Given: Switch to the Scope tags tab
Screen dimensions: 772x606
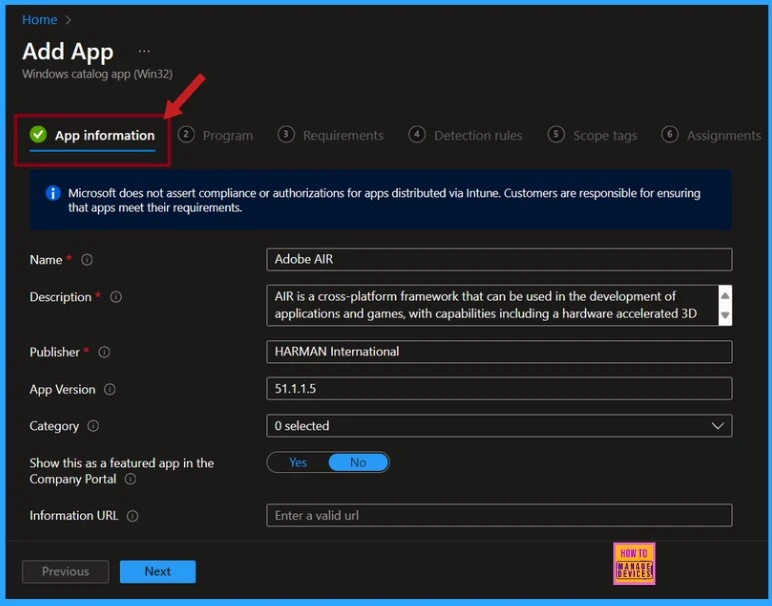Looking at the screenshot, I should pyautogui.click(x=592, y=135).
